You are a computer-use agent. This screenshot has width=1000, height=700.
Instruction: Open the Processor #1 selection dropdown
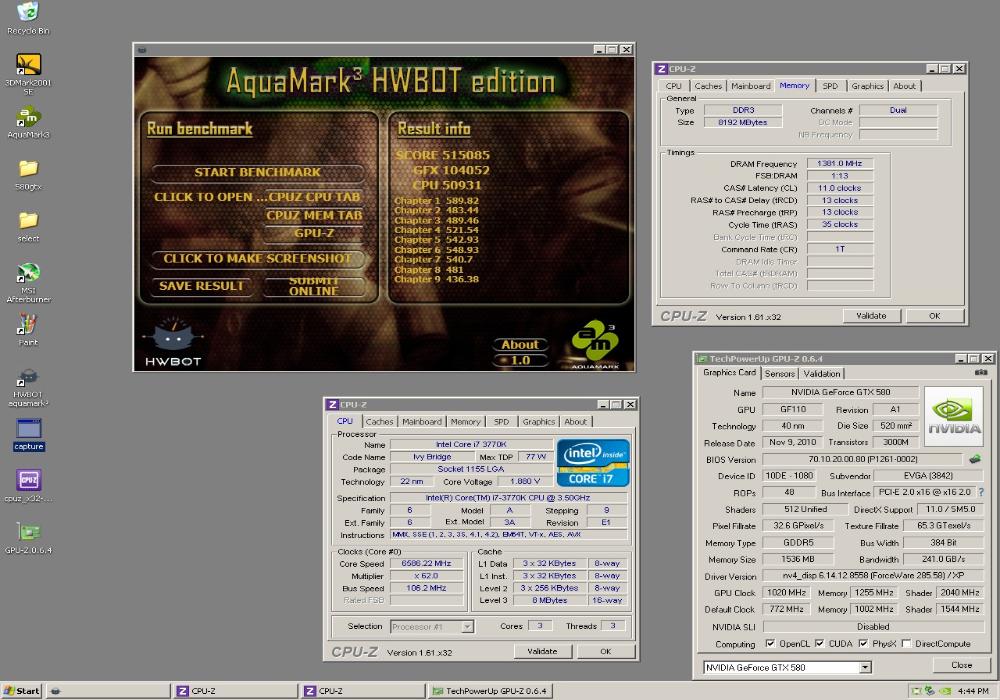[467, 627]
